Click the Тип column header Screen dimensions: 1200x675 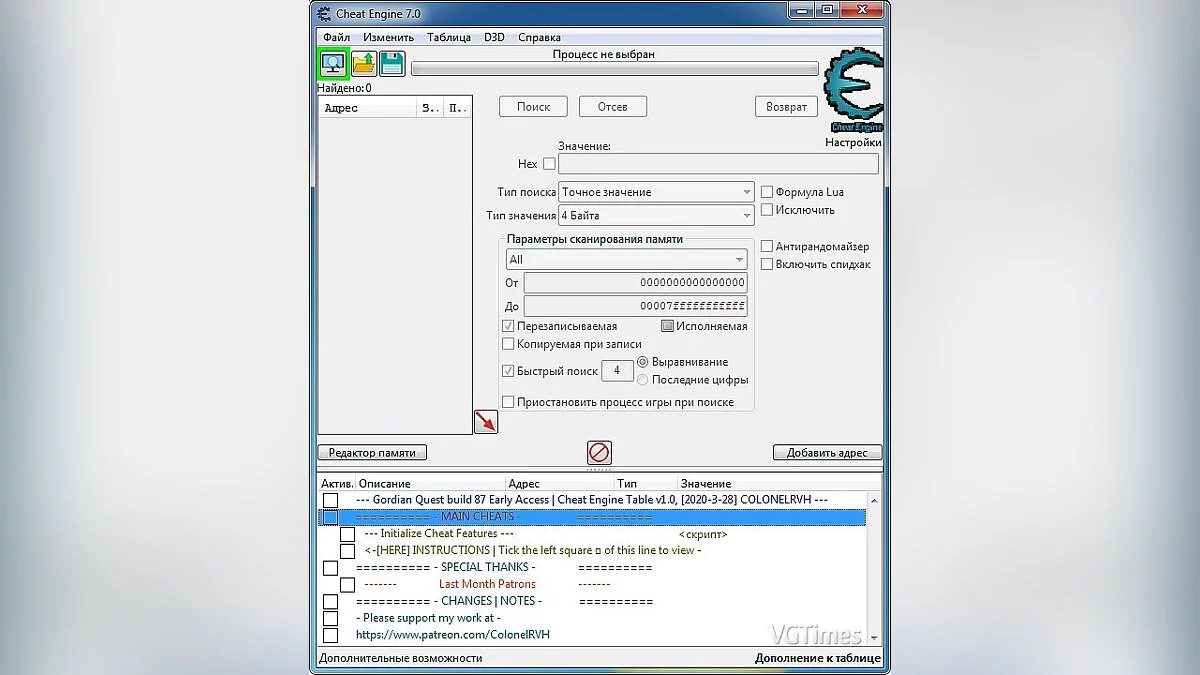[x=646, y=484]
